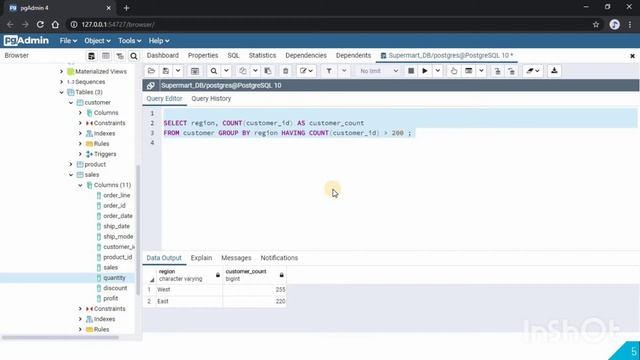Switch to the Statistics tab

click(262, 56)
